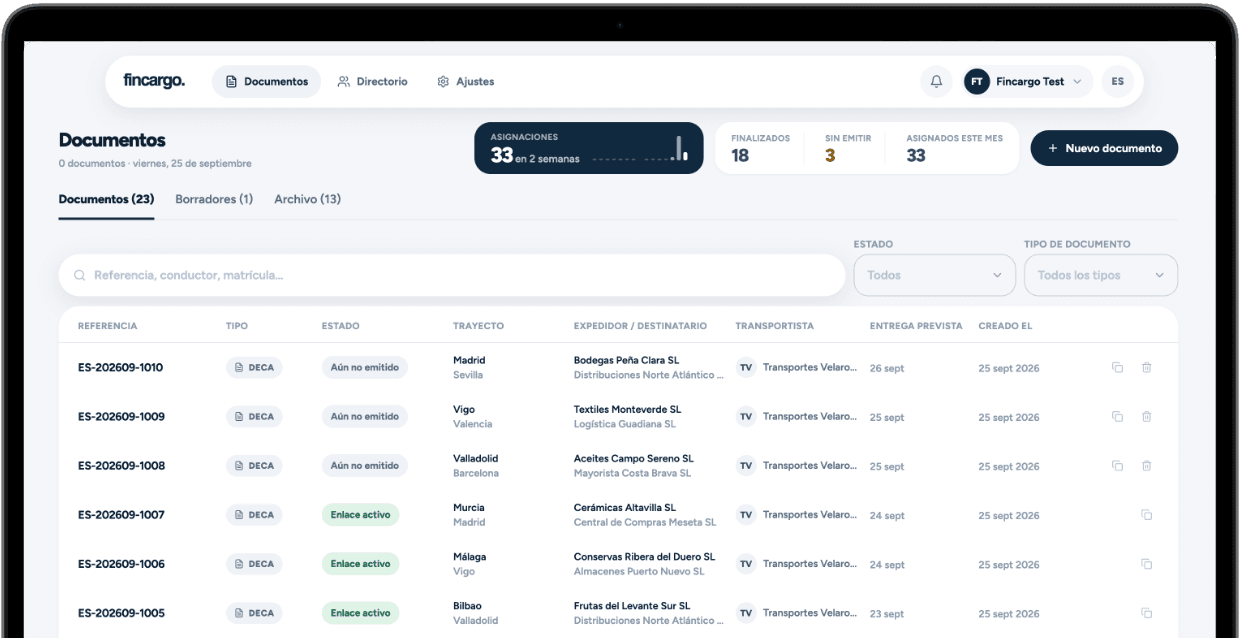The width and height of the screenshot is (1243, 638).
Task: Switch to Borradores (1) tab
Action: pyautogui.click(x=214, y=199)
